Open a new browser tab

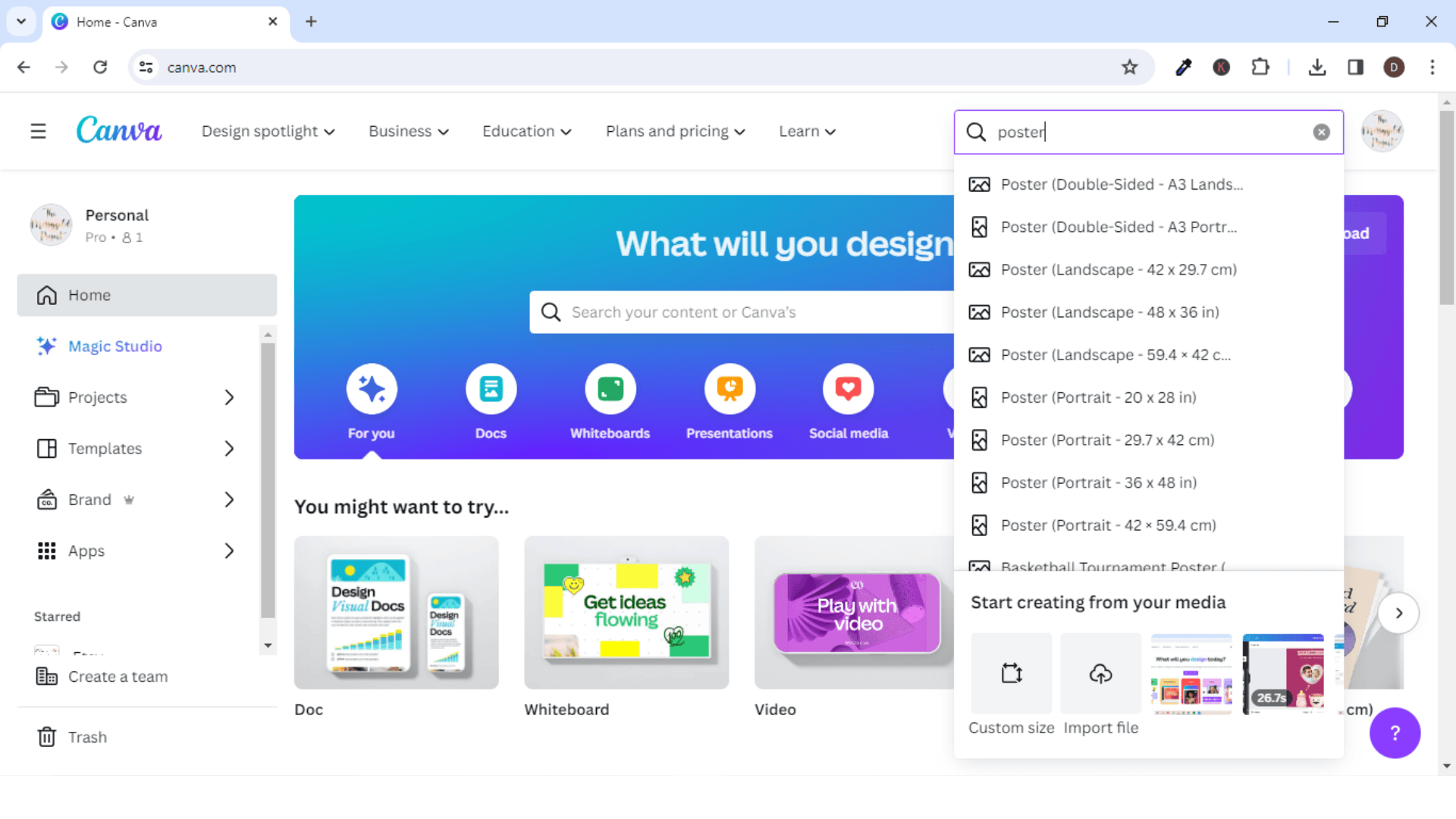tap(311, 21)
